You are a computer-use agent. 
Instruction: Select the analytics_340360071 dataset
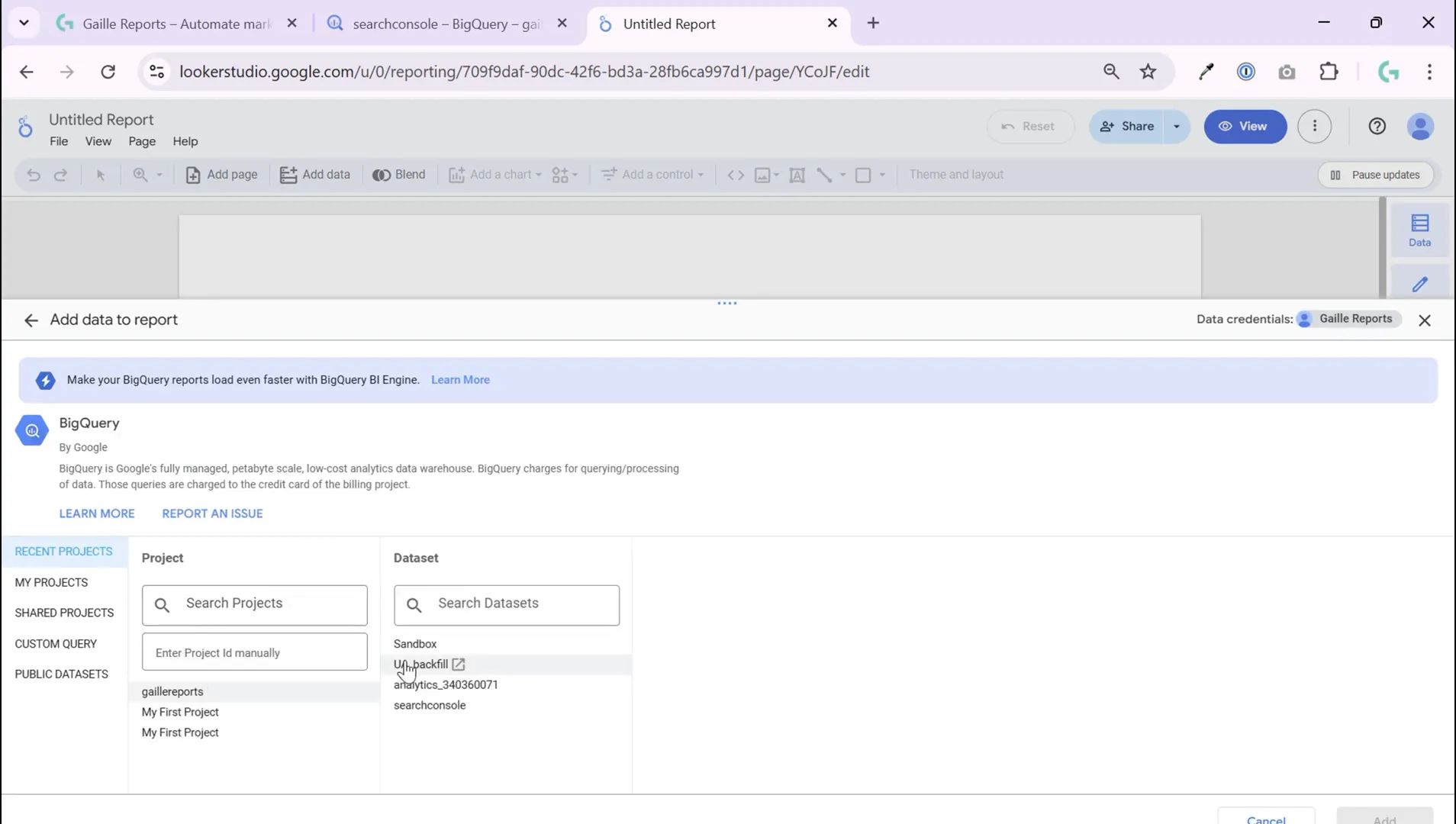pos(506,685)
